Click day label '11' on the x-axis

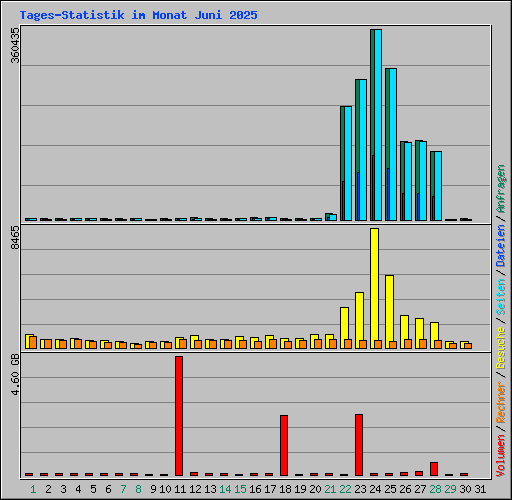click(x=180, y=489)
